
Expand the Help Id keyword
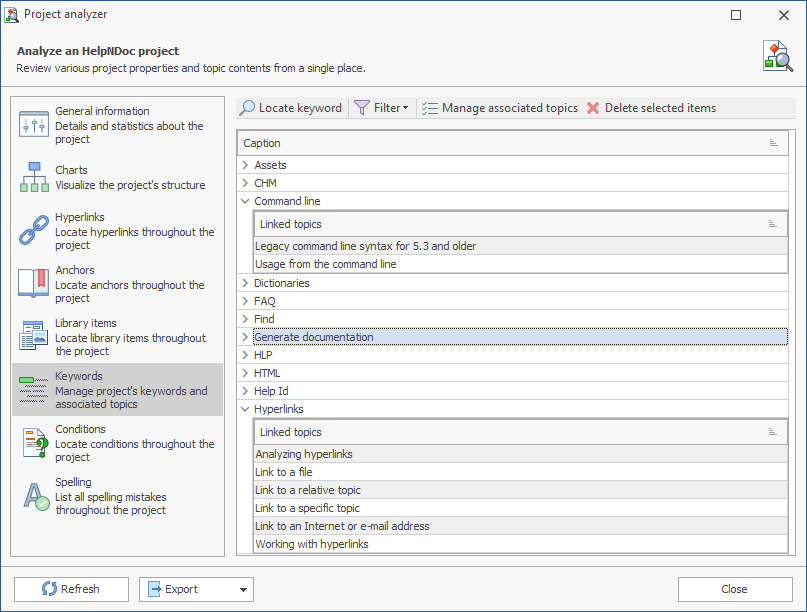pyautogui.click(x=245, y=391)
